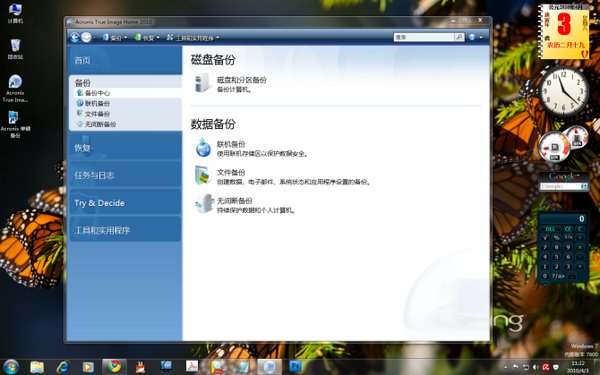Screen dimensions: 600x375
Task: Open the 备份 toolbar menu
Action: (x=114, y=38)
